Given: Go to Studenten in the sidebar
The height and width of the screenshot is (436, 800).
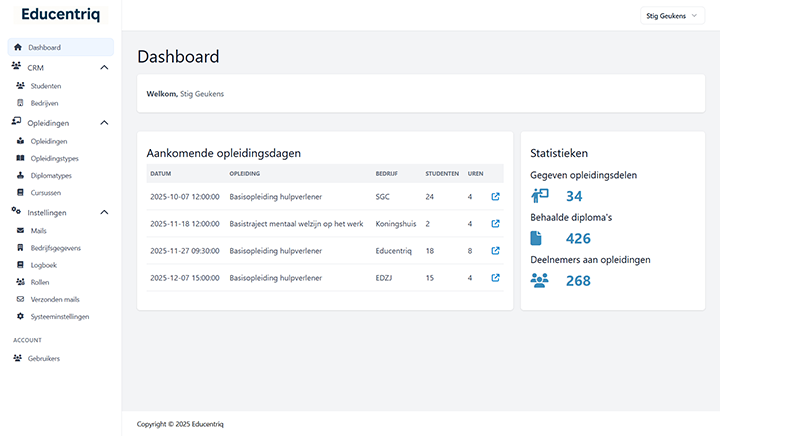Looking at the screenshot, I should click(x=45, y=86).
